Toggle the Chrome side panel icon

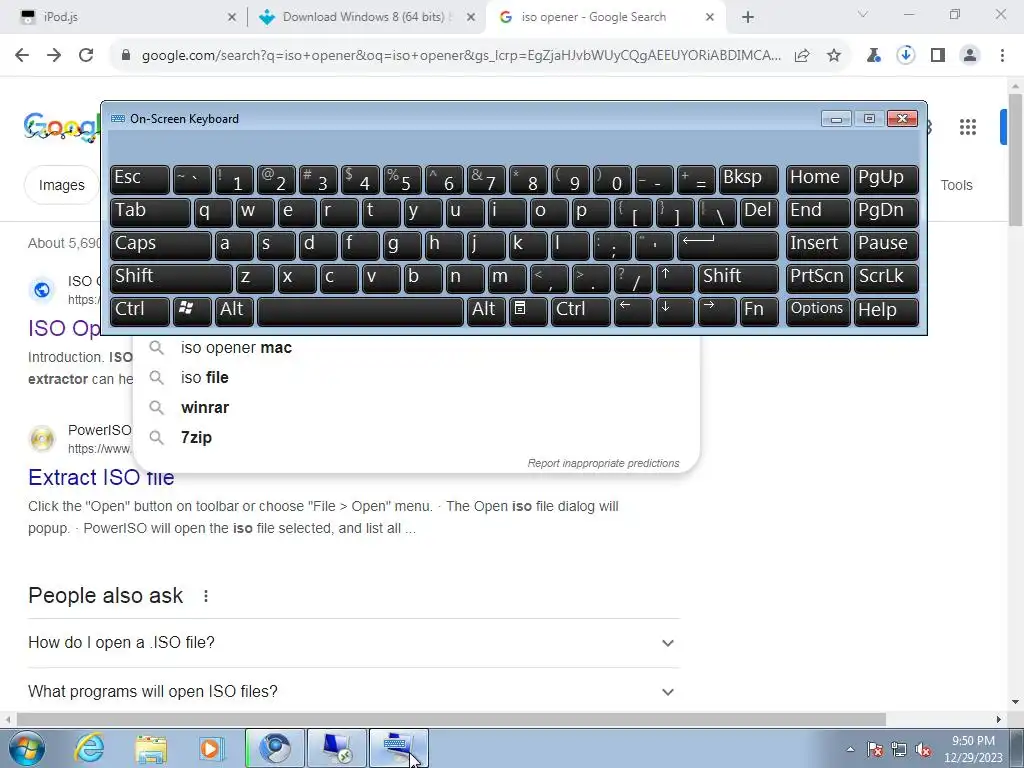(x=938, y=56)
